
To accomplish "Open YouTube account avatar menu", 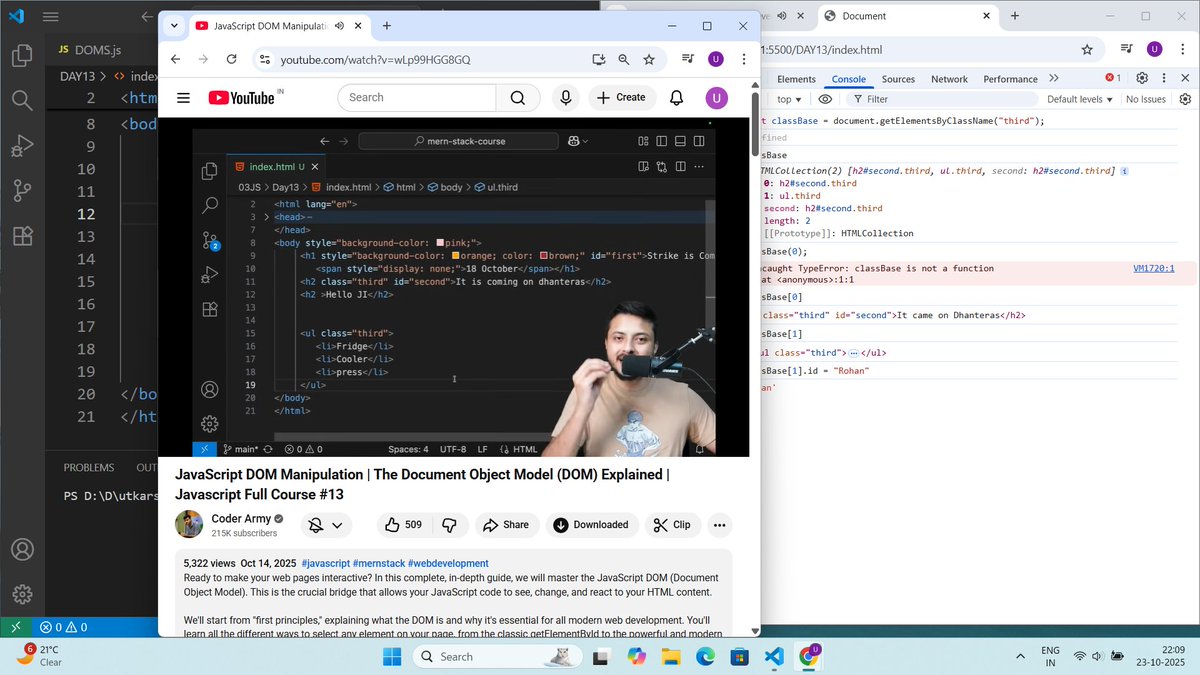I will [x=716, y=97].
